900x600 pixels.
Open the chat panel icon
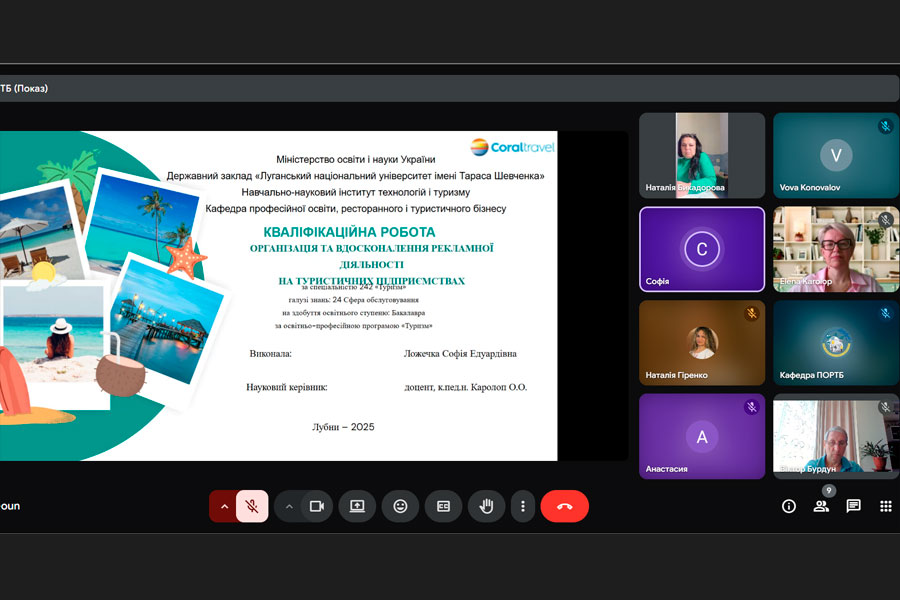click(854, 506)
